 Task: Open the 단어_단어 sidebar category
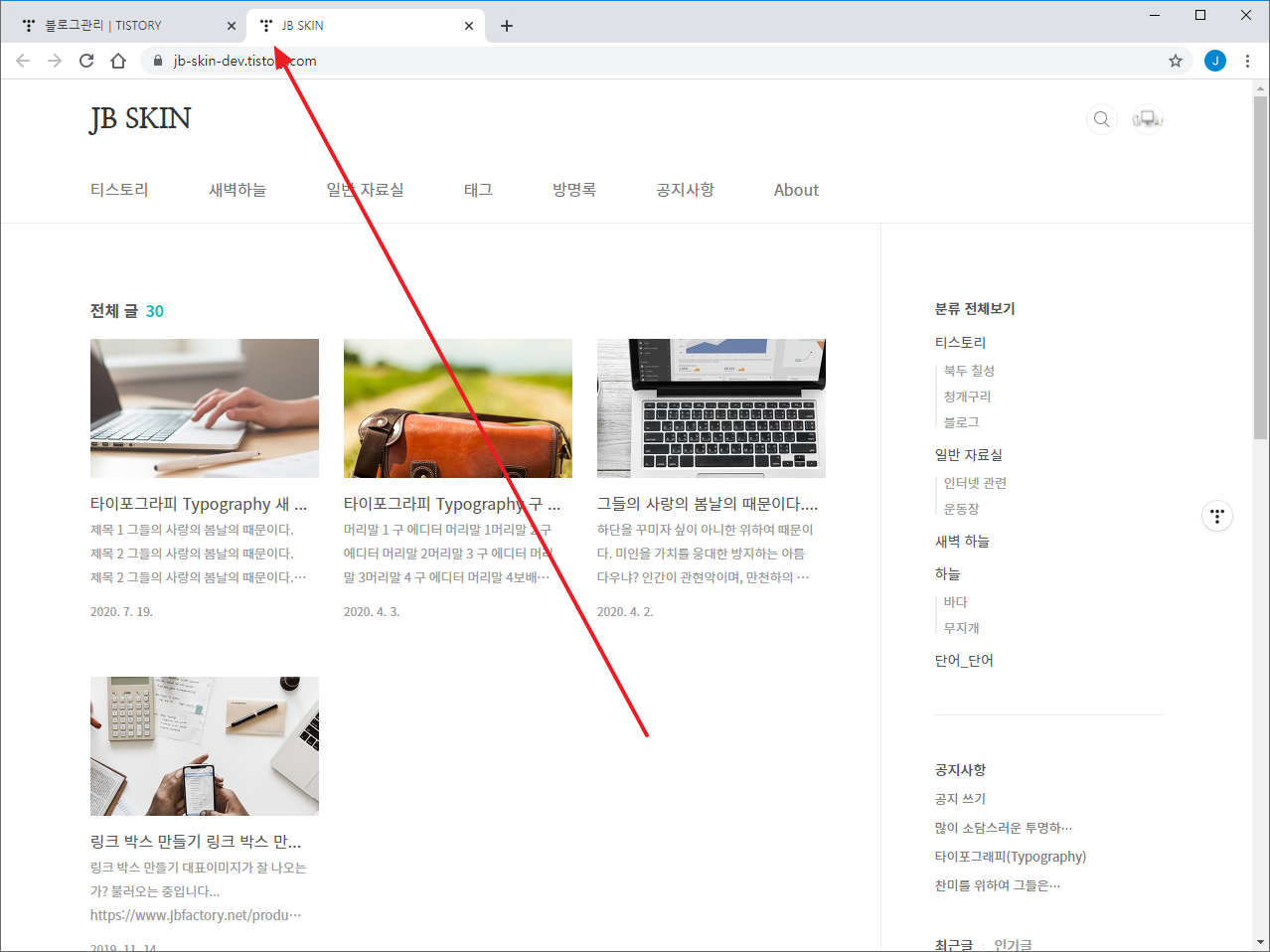pyautogui.click(x=965, y=661)
